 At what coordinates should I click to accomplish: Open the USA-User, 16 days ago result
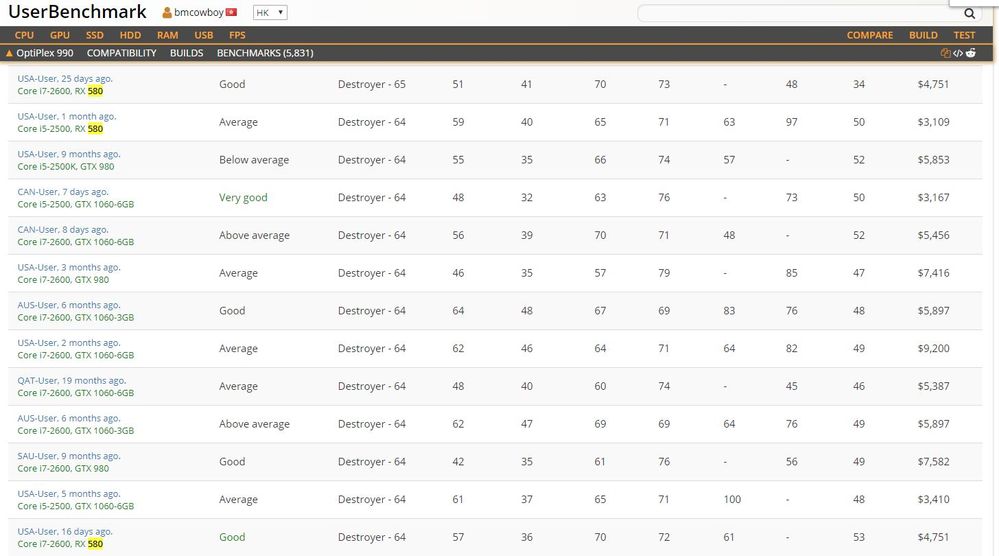point(65,531)
